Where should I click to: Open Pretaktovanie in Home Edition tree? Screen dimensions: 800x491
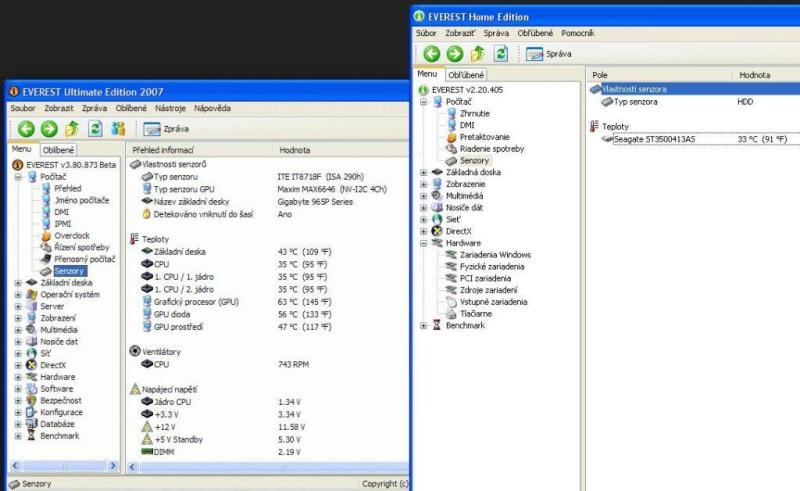pos(484,137)
